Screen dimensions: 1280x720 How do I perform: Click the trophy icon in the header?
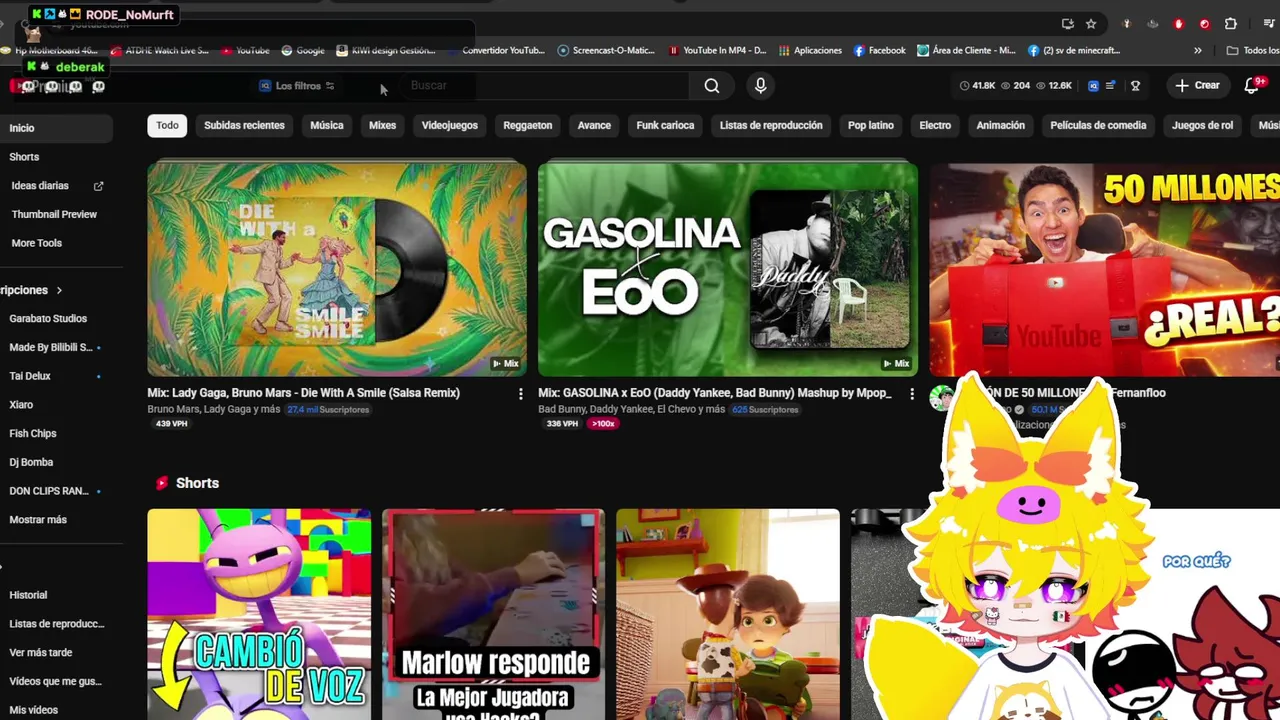click(1135, 86)
